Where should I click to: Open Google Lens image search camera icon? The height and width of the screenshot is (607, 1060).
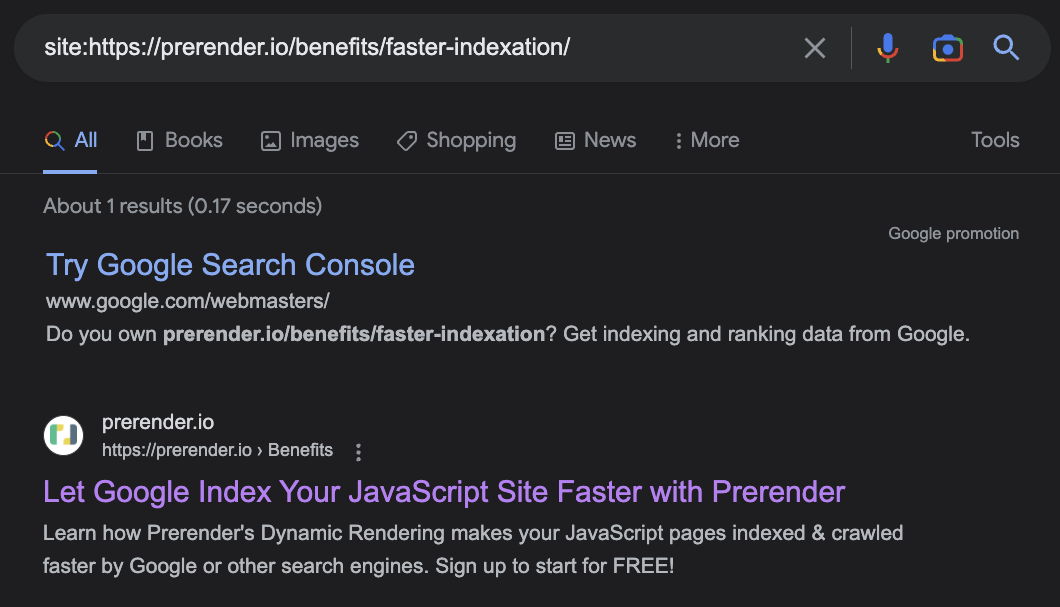(x=947, y=48)
